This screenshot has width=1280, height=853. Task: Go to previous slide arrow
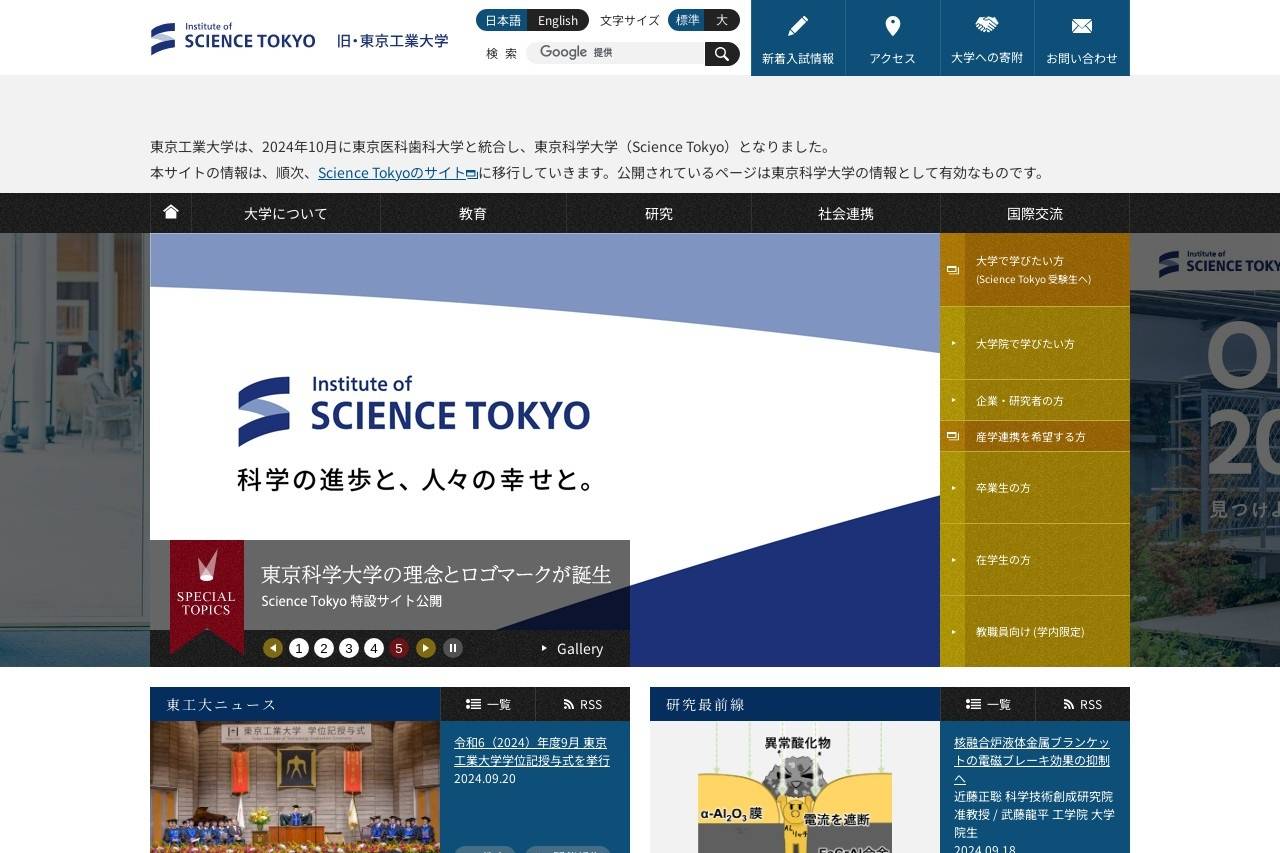point(273,648)
